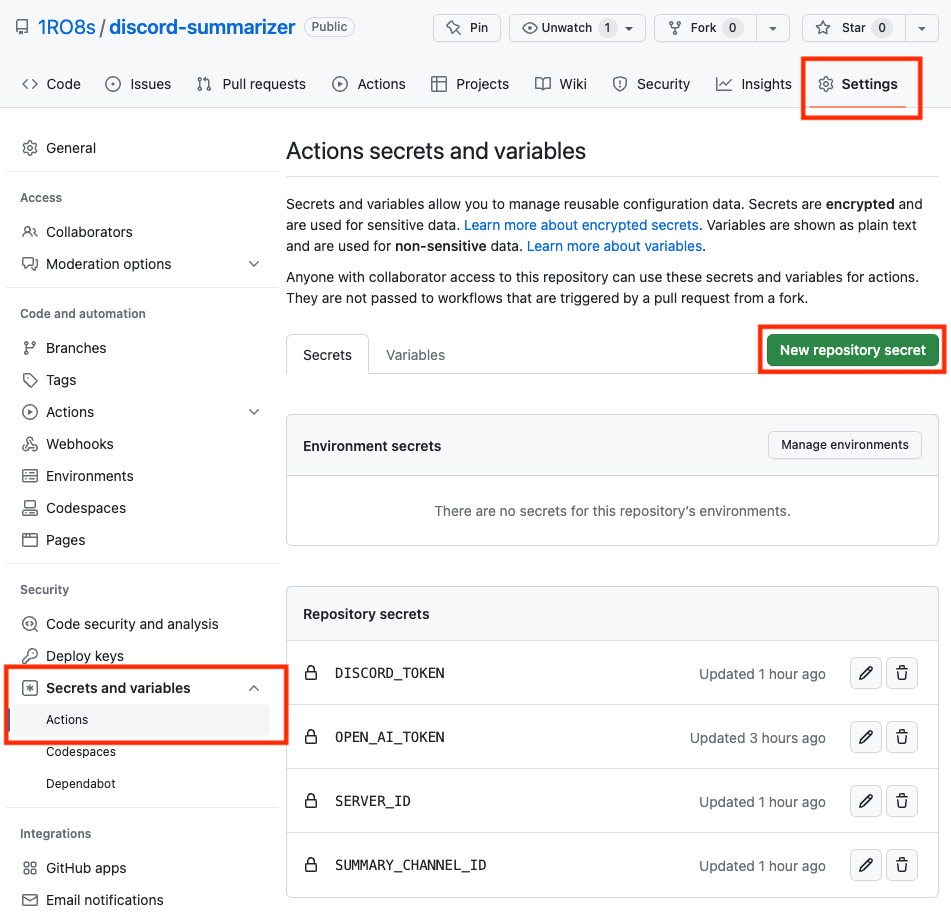Delete the OPEN_AI_TOKEN secret trash icon
This screenshot has width=951, height=918.
pos(902,737)
